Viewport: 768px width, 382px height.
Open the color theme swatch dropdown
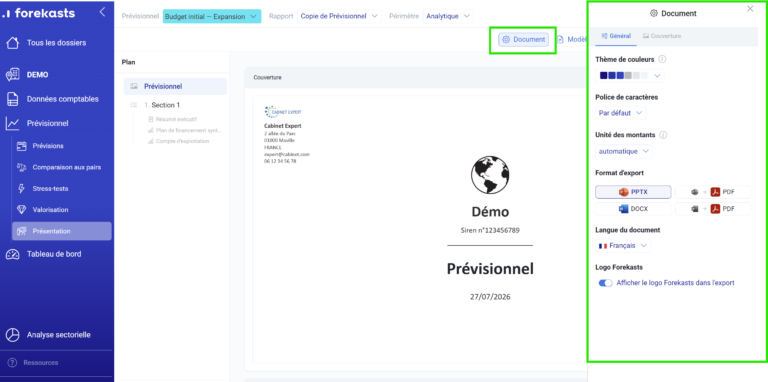[x=630, y=76]
